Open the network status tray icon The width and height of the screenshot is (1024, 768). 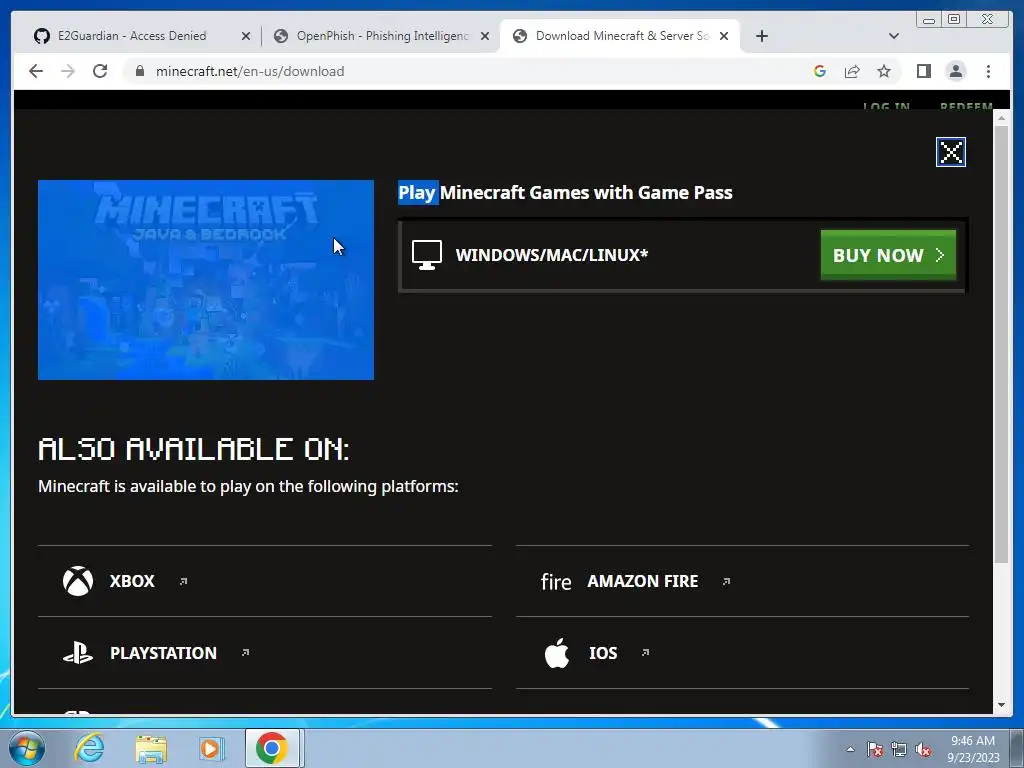click(x=899, y=749)
